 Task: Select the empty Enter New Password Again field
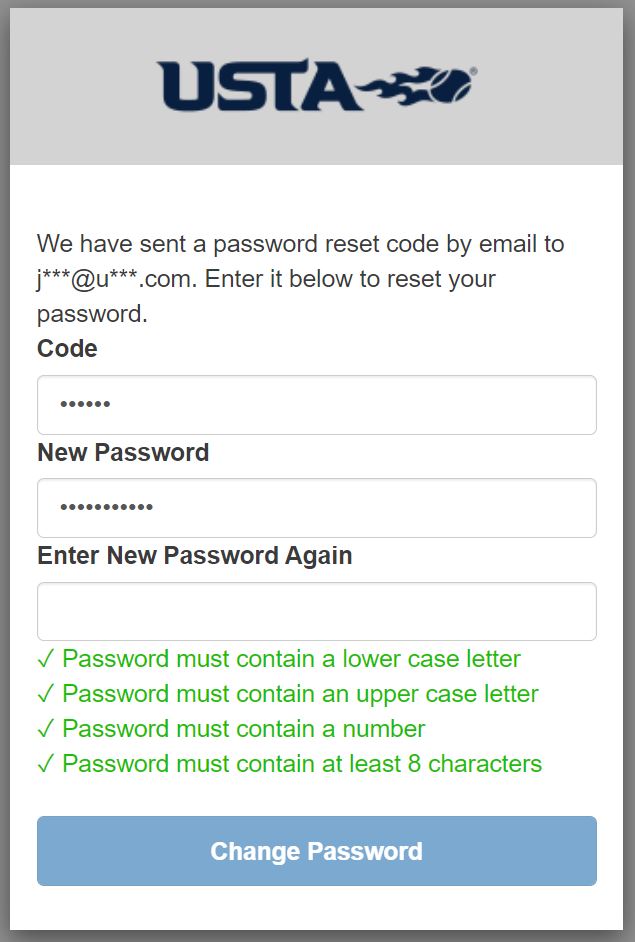click(x=317, y=612)
